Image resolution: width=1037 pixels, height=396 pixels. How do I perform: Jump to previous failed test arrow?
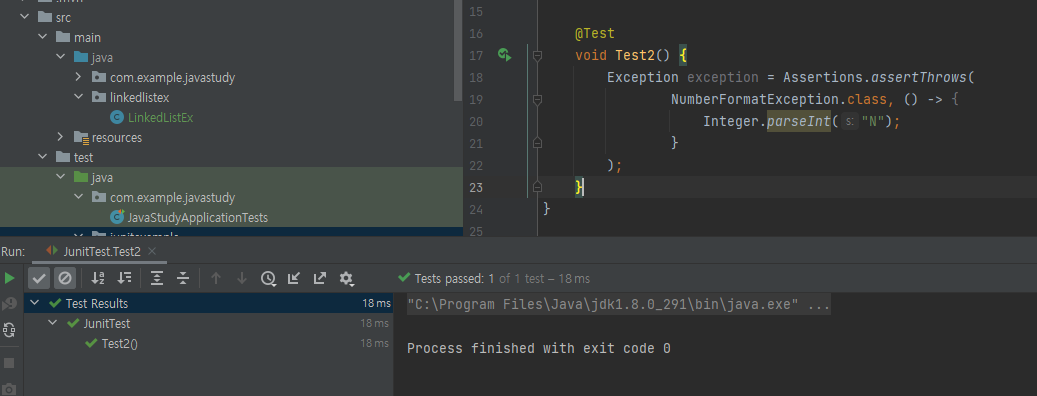point(216,278)
